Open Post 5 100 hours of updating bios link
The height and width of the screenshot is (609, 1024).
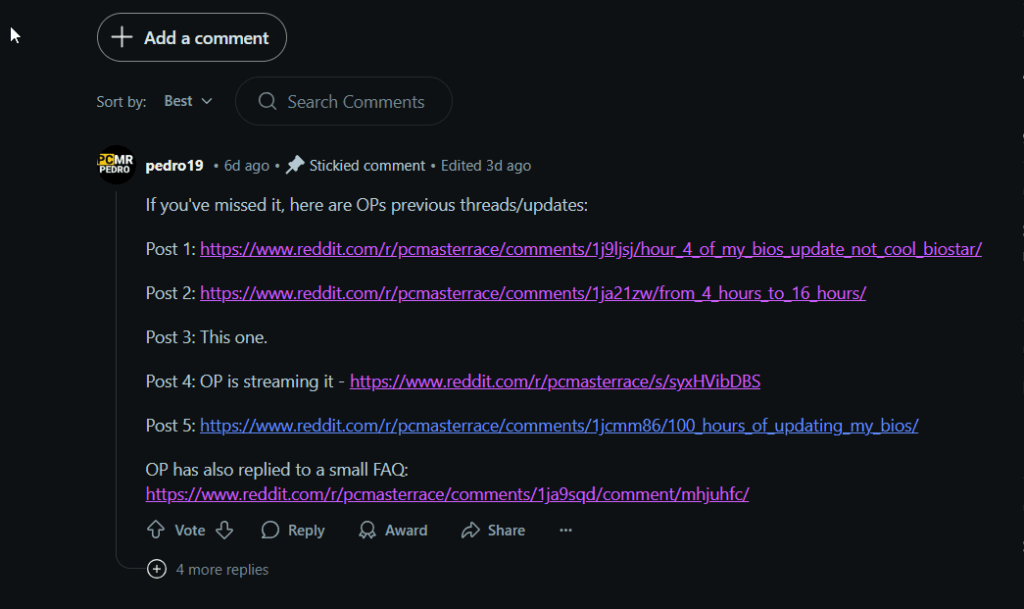point(559,426)
